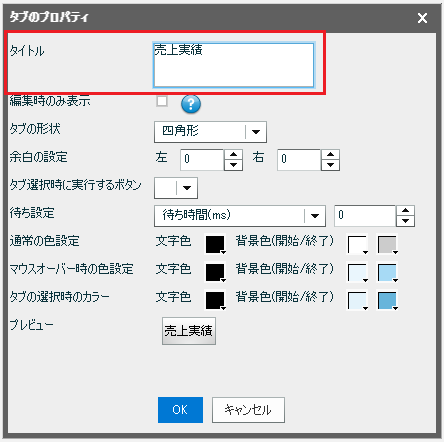Screen dimensions: 444x442
Task: Click the キャンセル button
Action: click(x=248, y=410)
